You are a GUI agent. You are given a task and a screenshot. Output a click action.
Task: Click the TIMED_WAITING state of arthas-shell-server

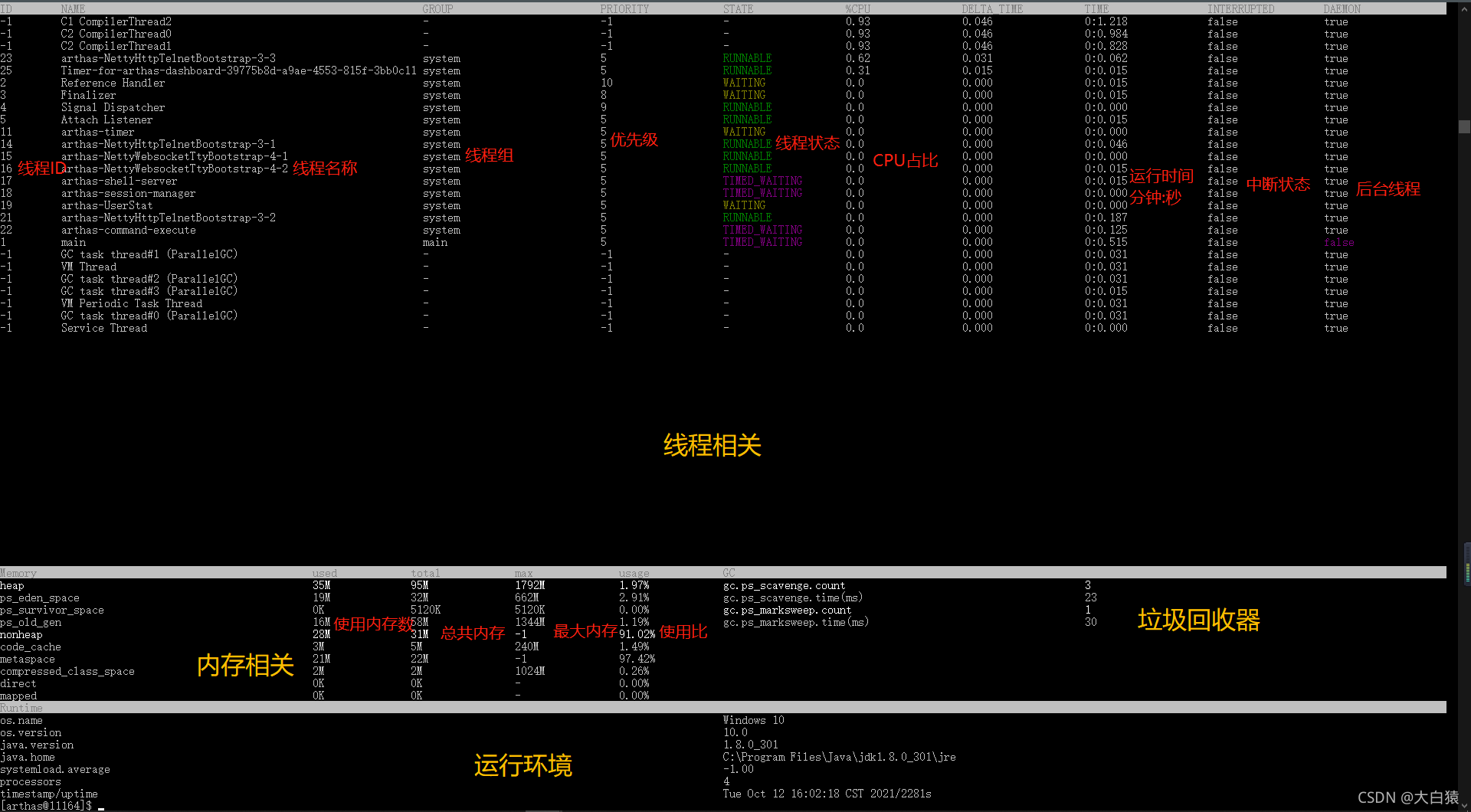tap(762, 181)
